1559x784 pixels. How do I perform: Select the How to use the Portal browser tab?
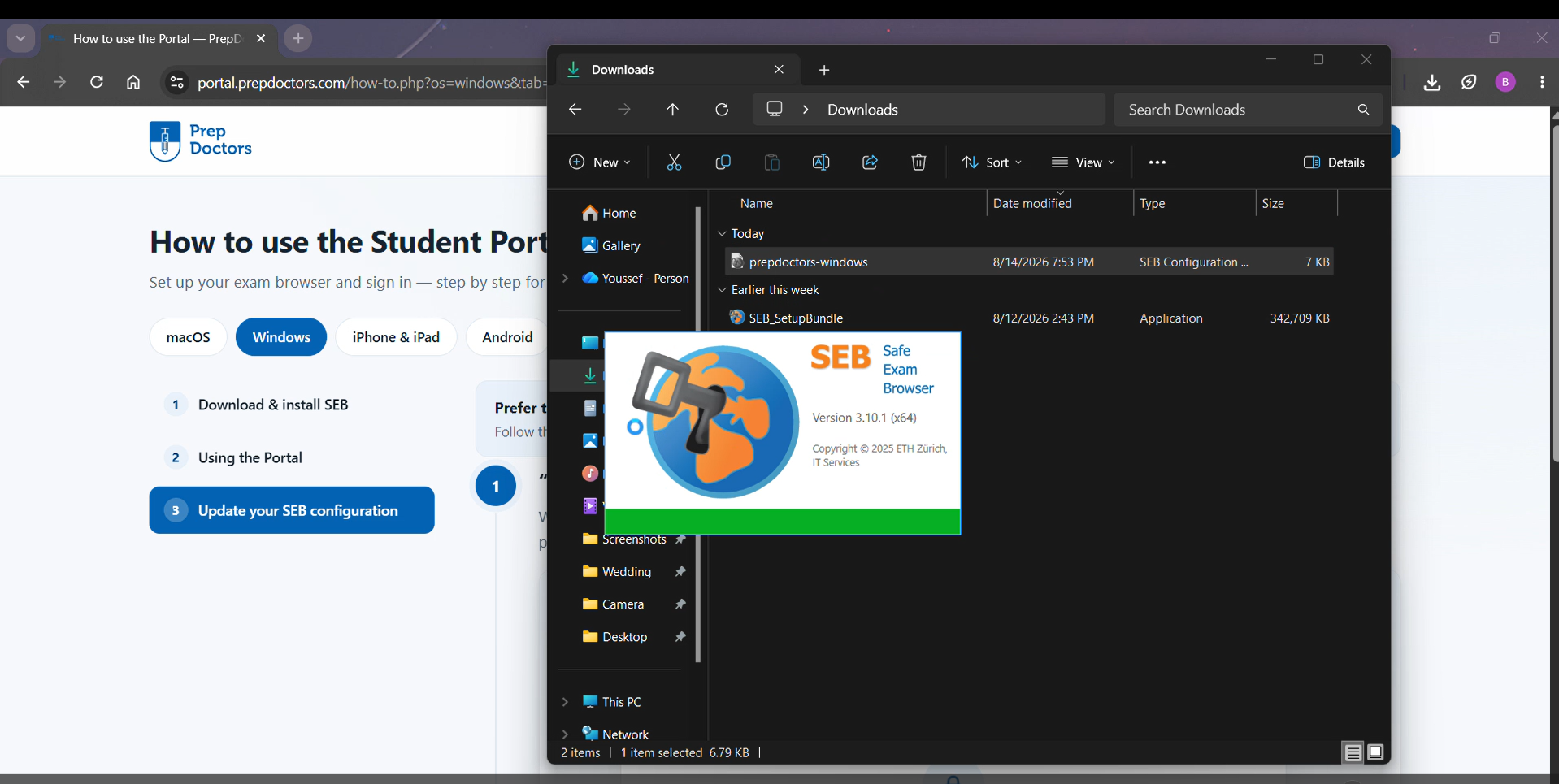pos(157,39)
